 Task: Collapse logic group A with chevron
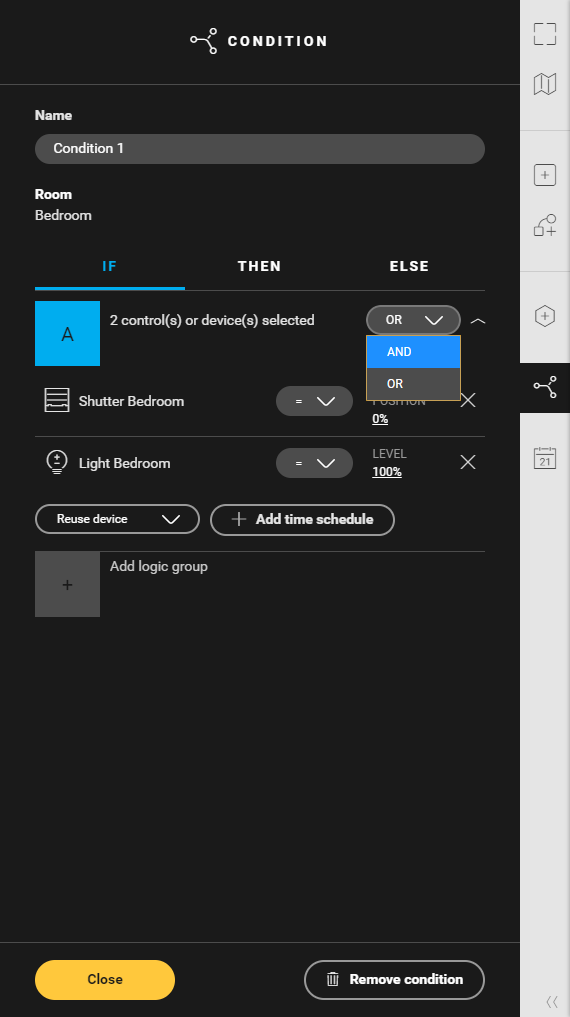point(478,320)
